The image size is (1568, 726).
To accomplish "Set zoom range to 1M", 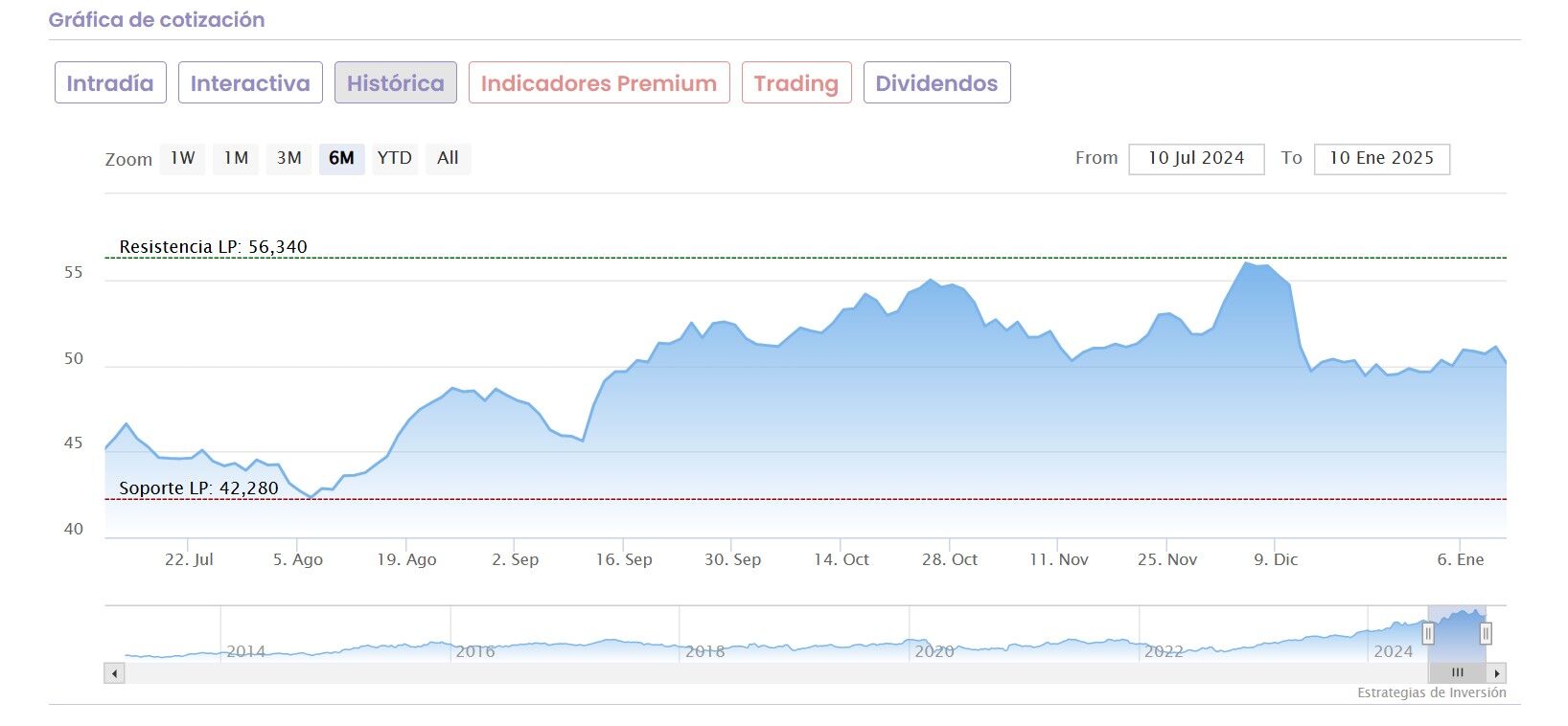I will coord(236,158).
